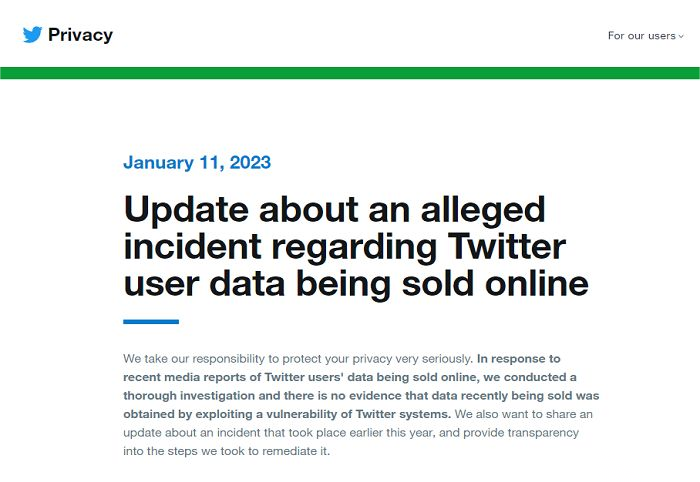
Task: Click bold text In response to
Action: (519, 359)
